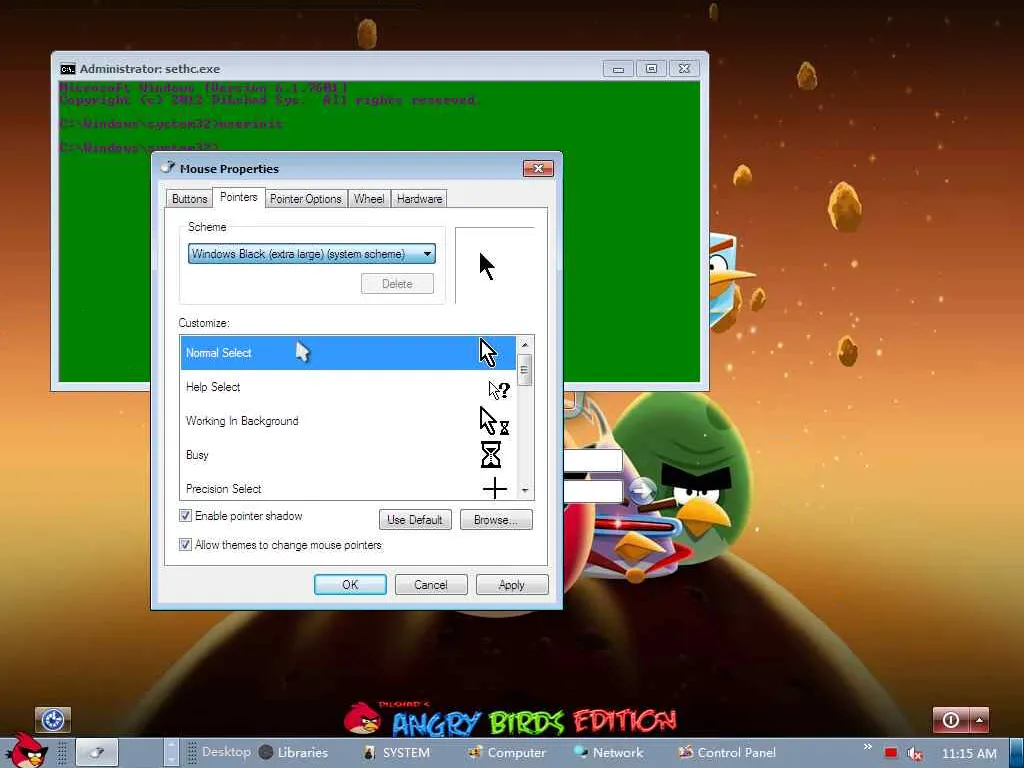
Task: Switch to the Hardware tab
Action: [x=419, y=199]
